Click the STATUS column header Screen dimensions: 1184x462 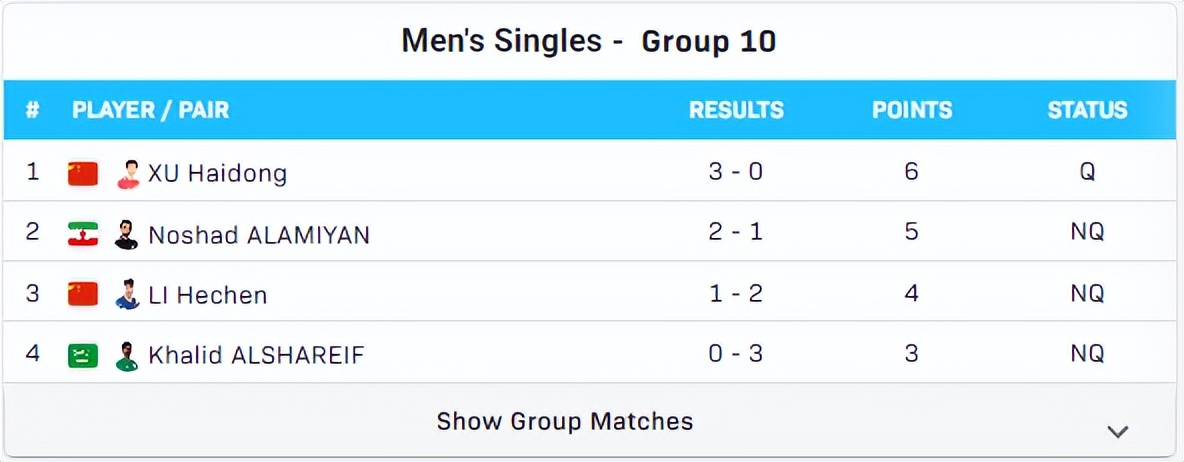(x=1087, y=110)
